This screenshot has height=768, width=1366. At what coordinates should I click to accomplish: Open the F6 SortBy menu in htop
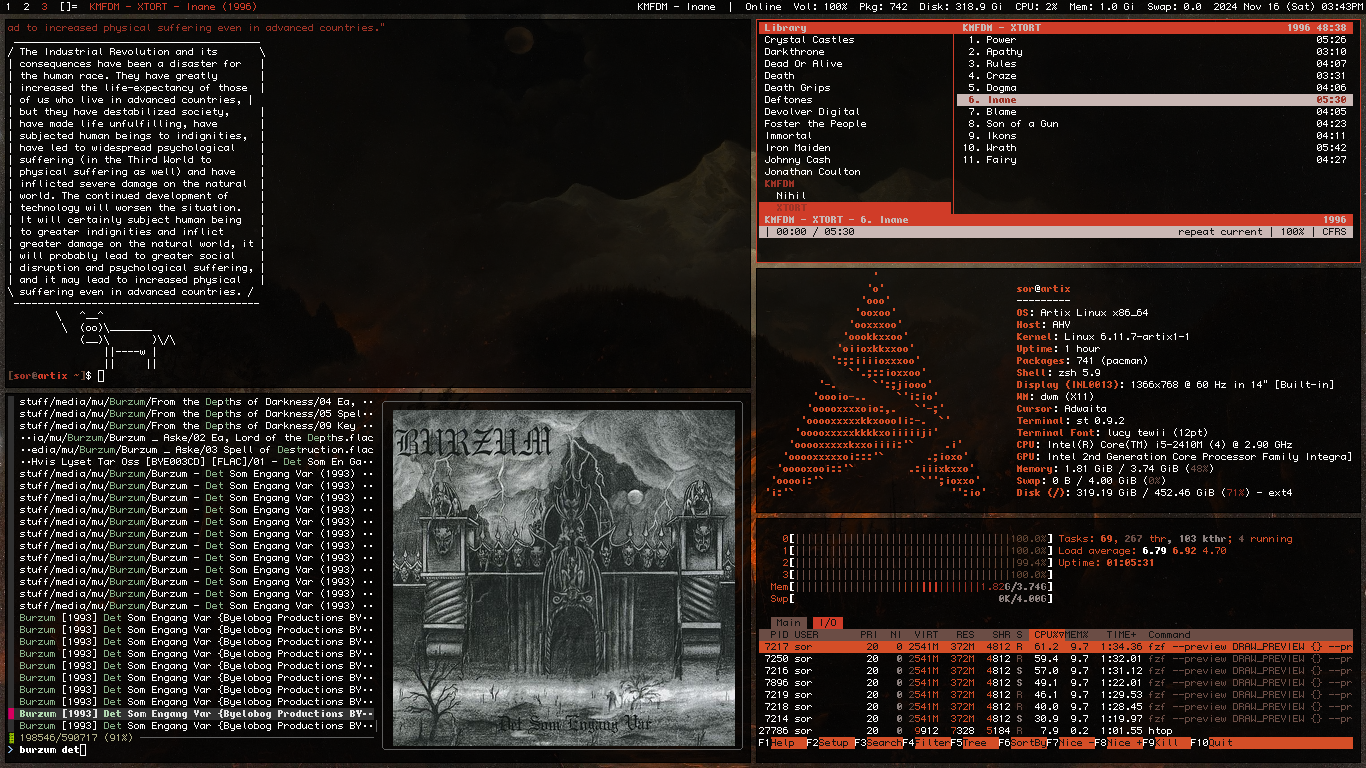[x=1022, y=743]
